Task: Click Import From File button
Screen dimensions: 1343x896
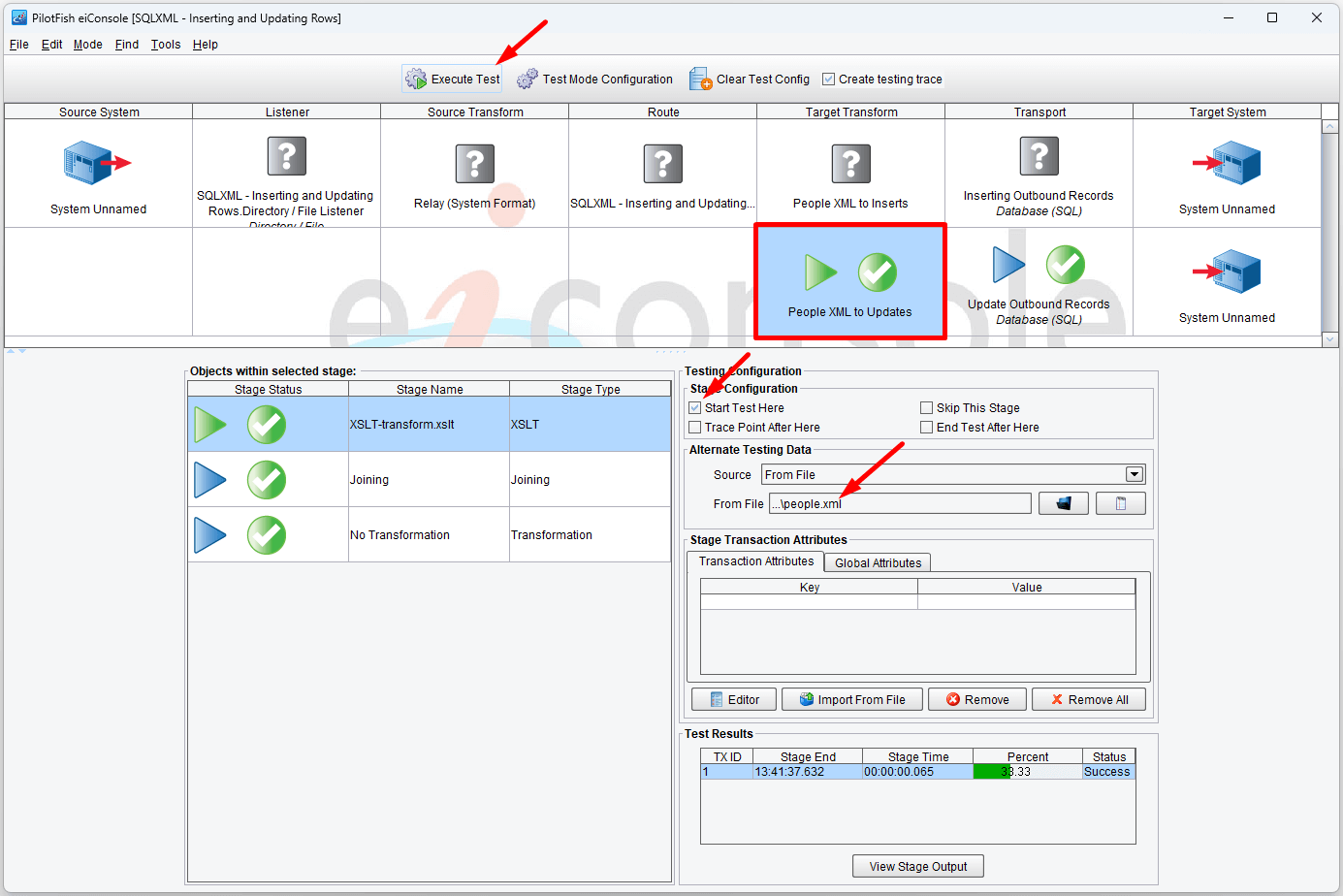Action: 852,700
